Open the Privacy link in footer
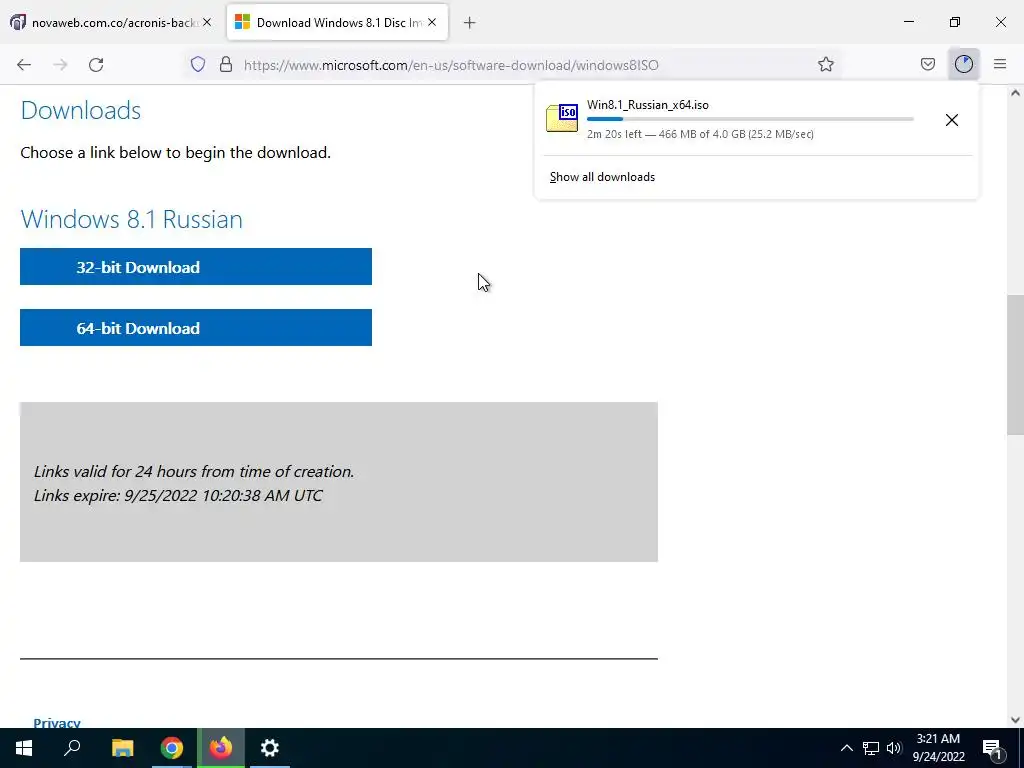This screenshot has height=768, width=1024. (x=57, y=723)
